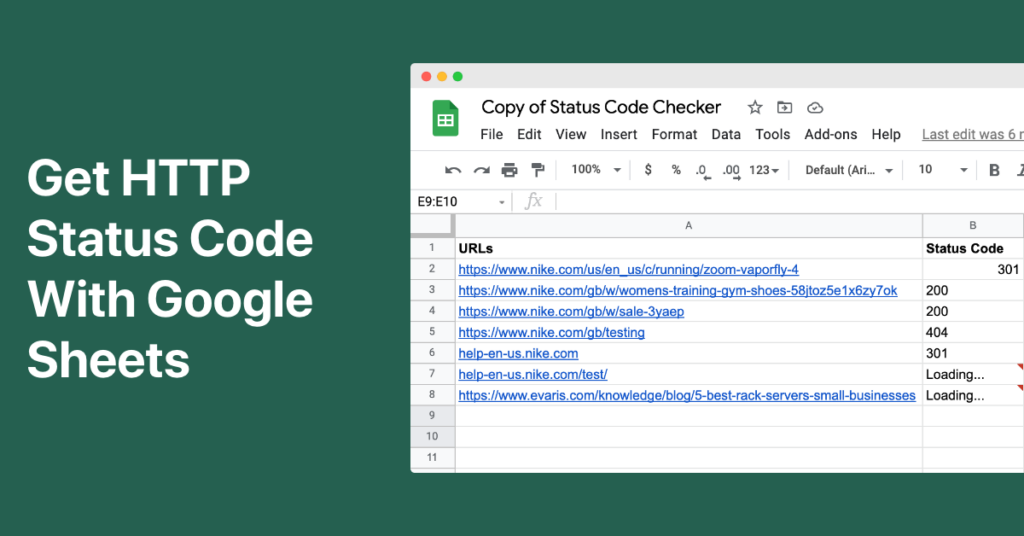
Task: Click the Redo arrow in toolbar
Action: click(482, 170)
